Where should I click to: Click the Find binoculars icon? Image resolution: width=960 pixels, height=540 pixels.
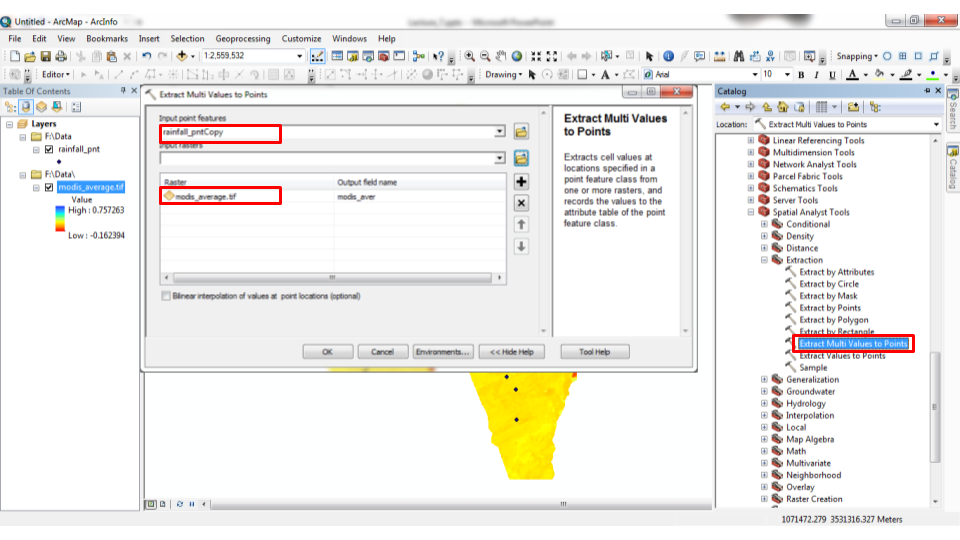coord(739,56)
